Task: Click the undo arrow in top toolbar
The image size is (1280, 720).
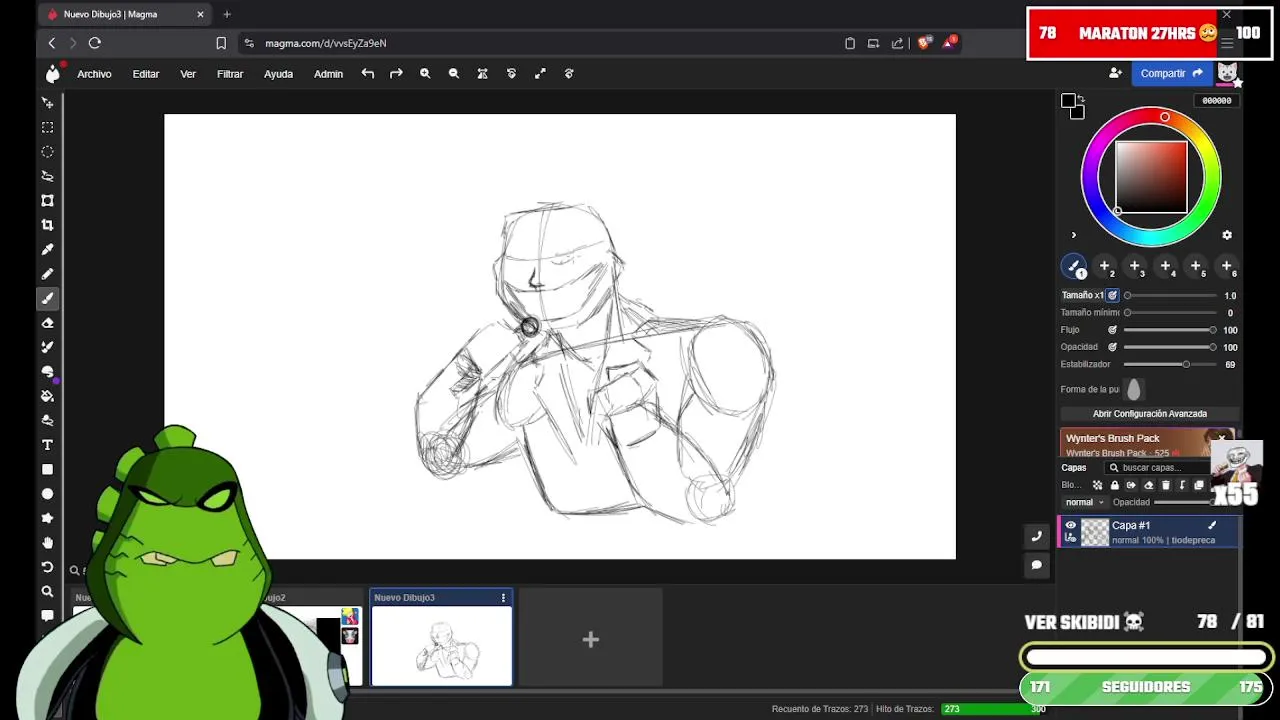Action: [368, 73]
